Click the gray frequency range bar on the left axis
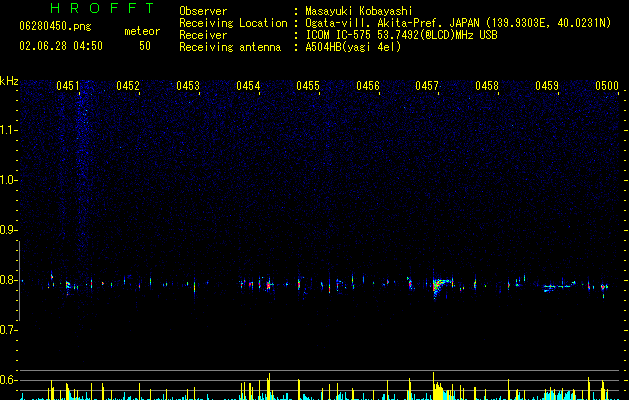The width and height of the screenshot is (629, 400). [19, 281]
